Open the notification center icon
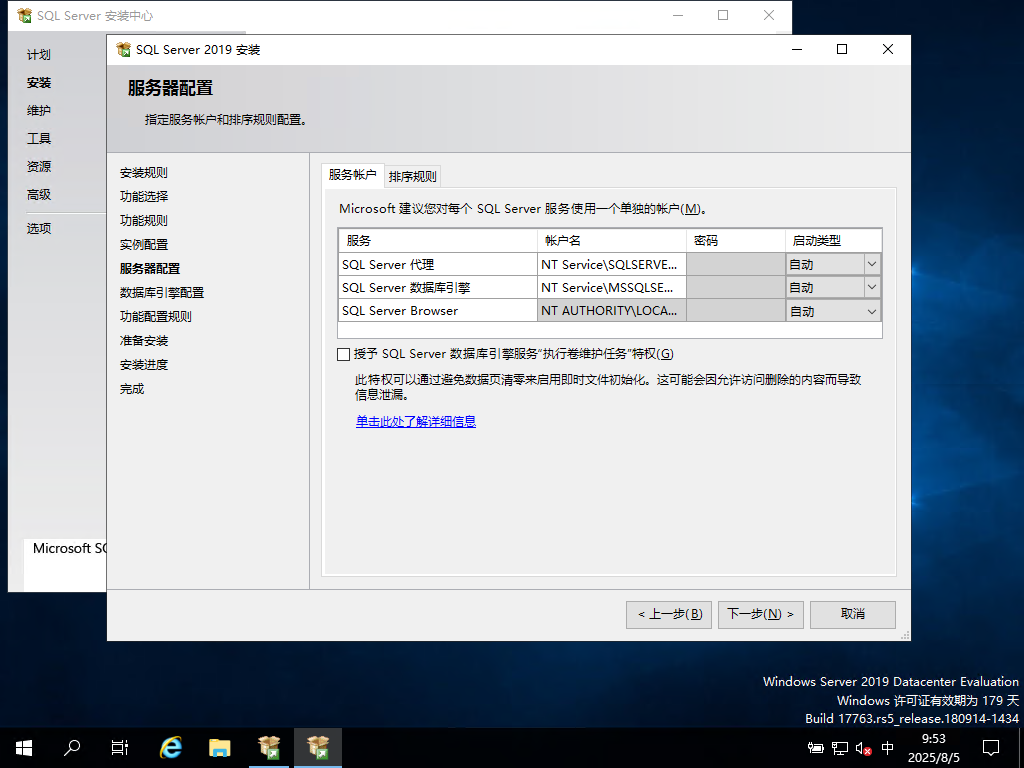Screen dimensions: 1024x768 [991, 748]
